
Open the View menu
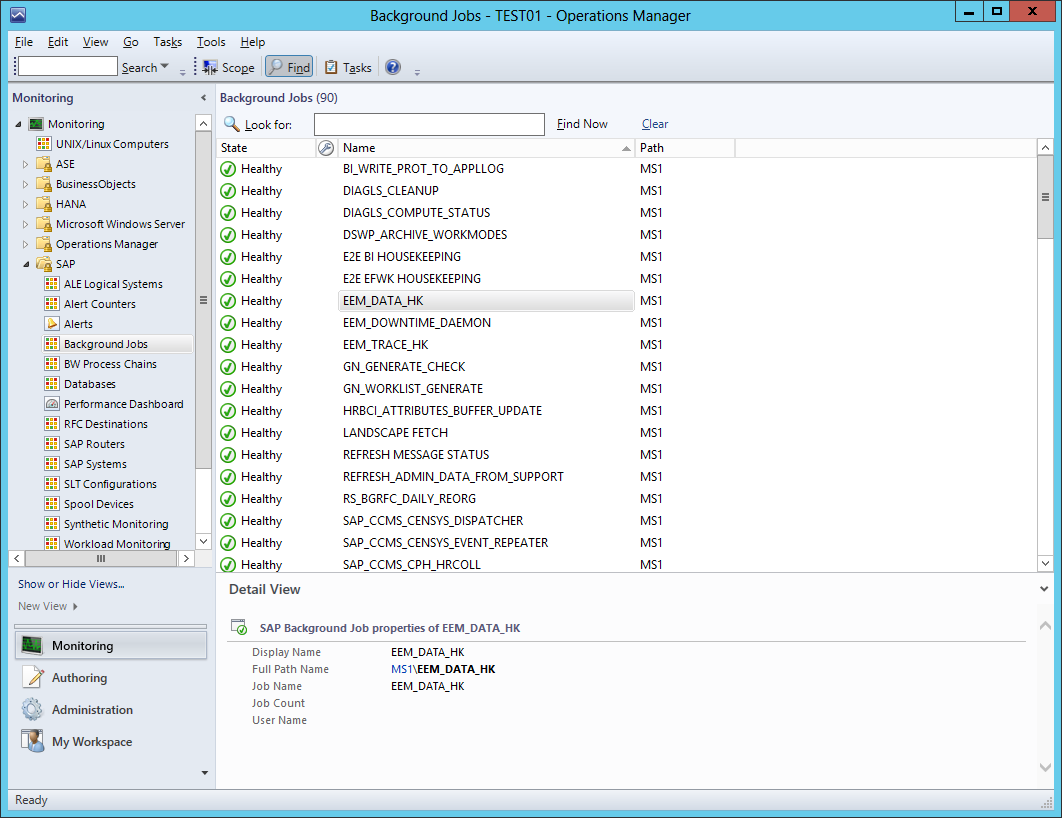pyautogui.click(x=95, y=42)
